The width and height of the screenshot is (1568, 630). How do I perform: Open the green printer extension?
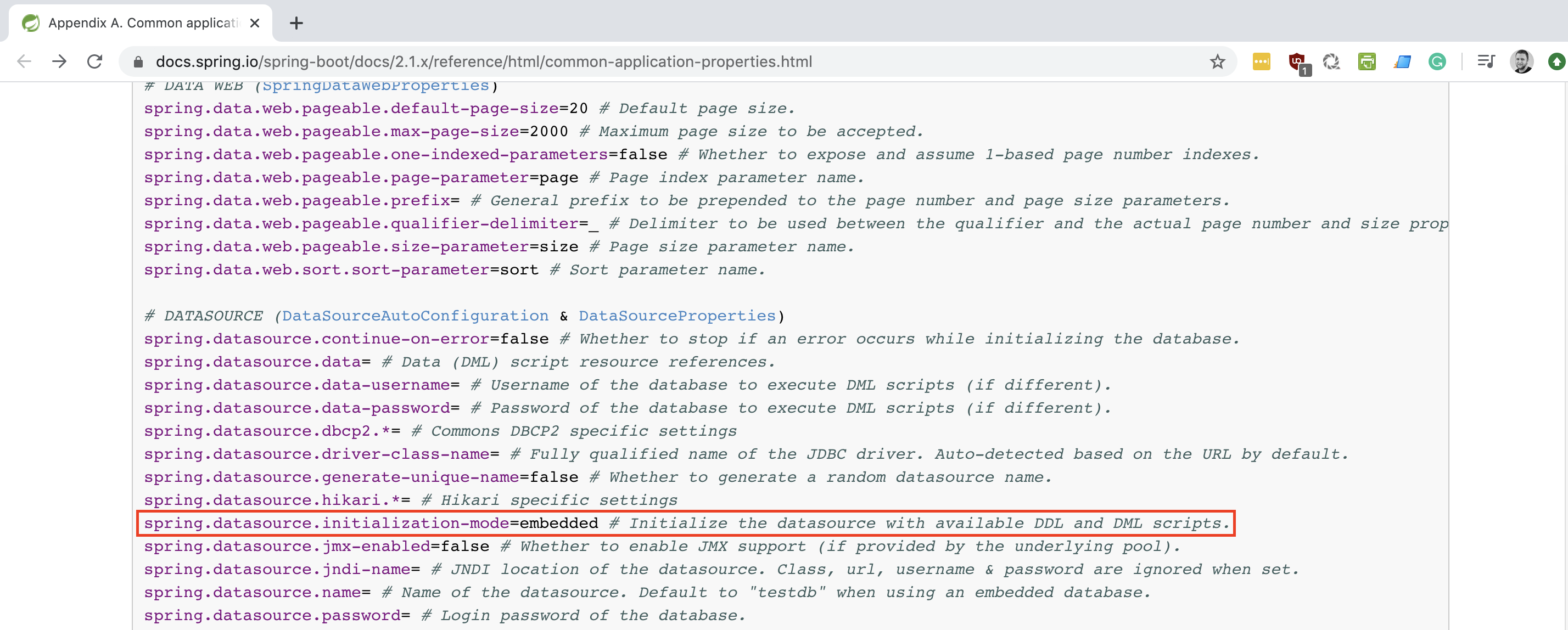pos(1367,61)
